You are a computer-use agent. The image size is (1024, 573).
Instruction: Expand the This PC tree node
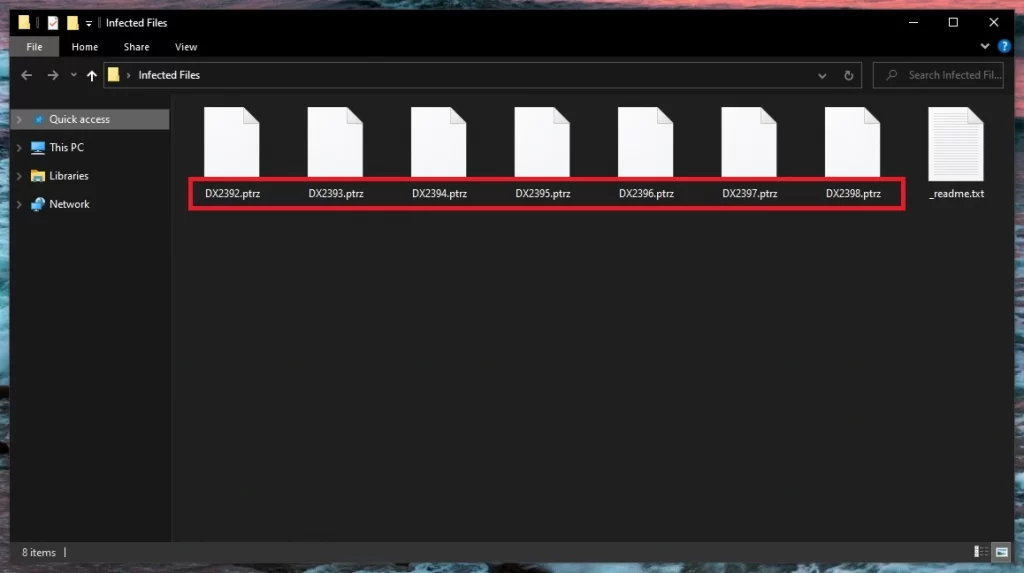19,148
